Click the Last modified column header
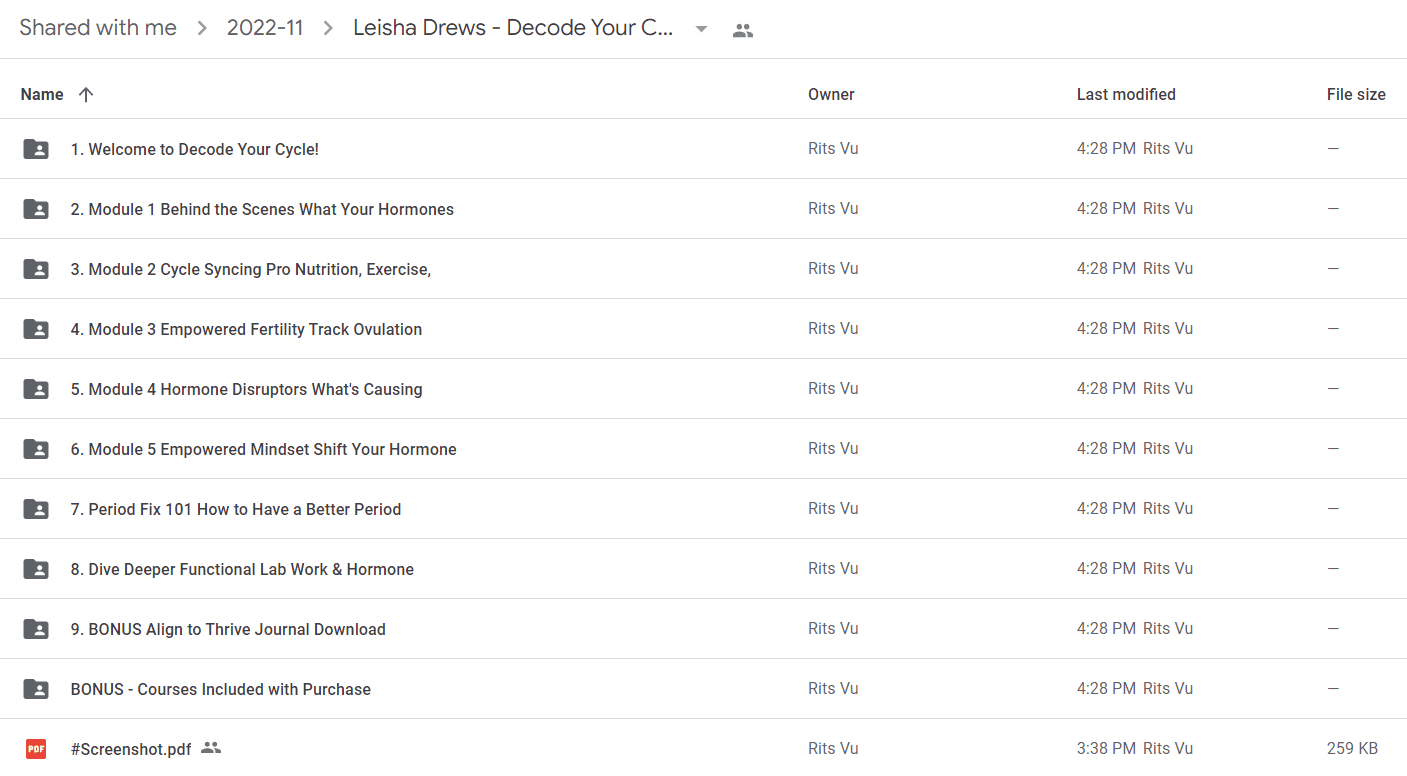The height and width of the screenshot is (776, 1407). pos(1126,94)
